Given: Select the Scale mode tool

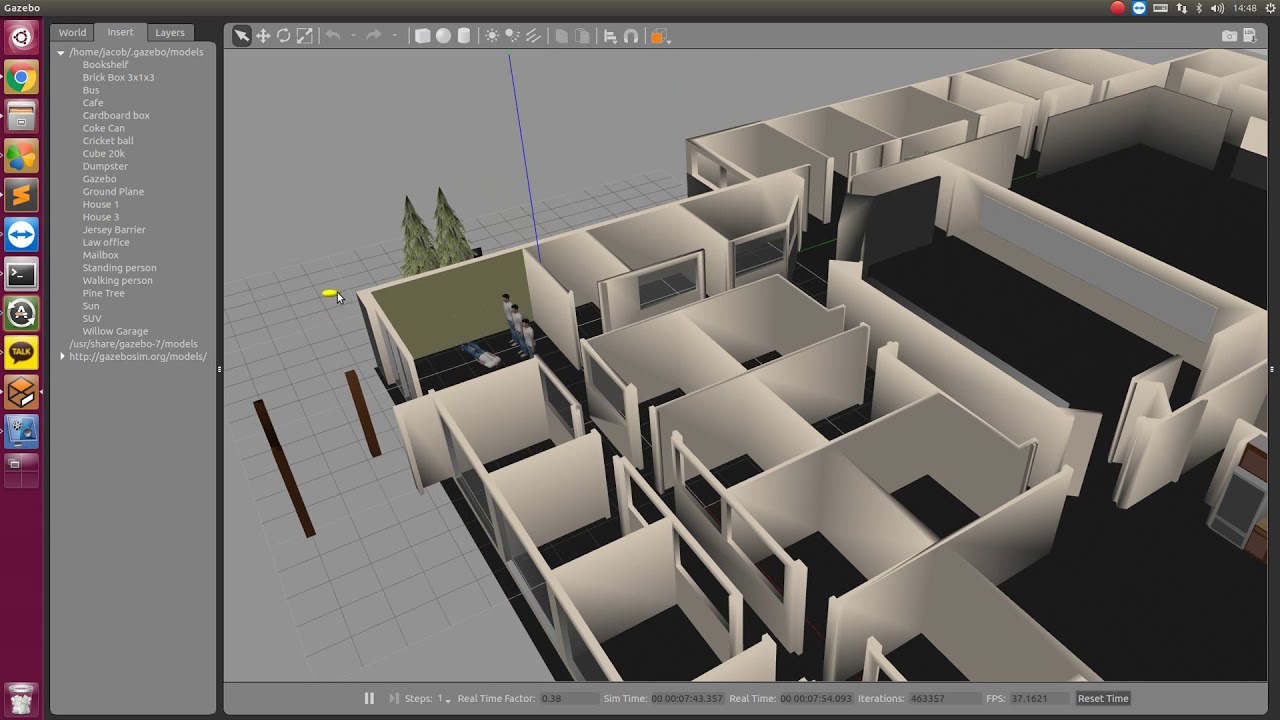Looking at the screenshot, I should [305, 36].
